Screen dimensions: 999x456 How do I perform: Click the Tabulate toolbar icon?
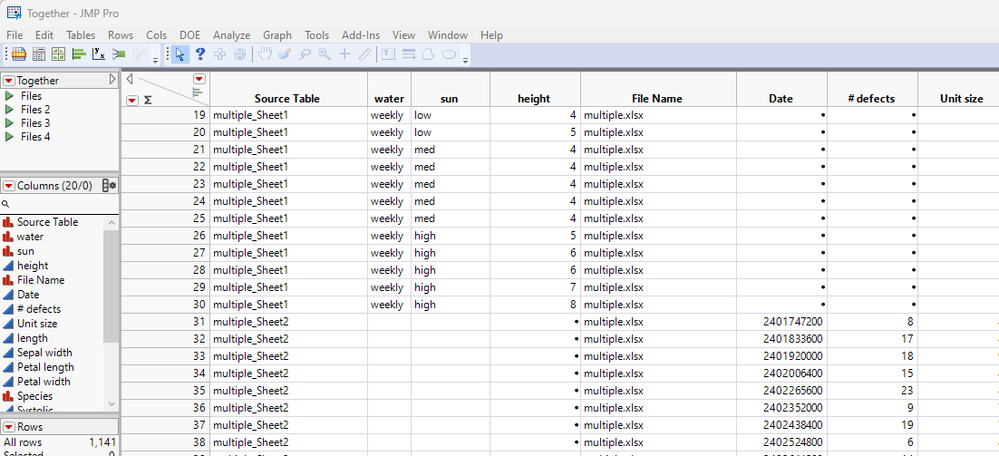[x=39, y=55]
